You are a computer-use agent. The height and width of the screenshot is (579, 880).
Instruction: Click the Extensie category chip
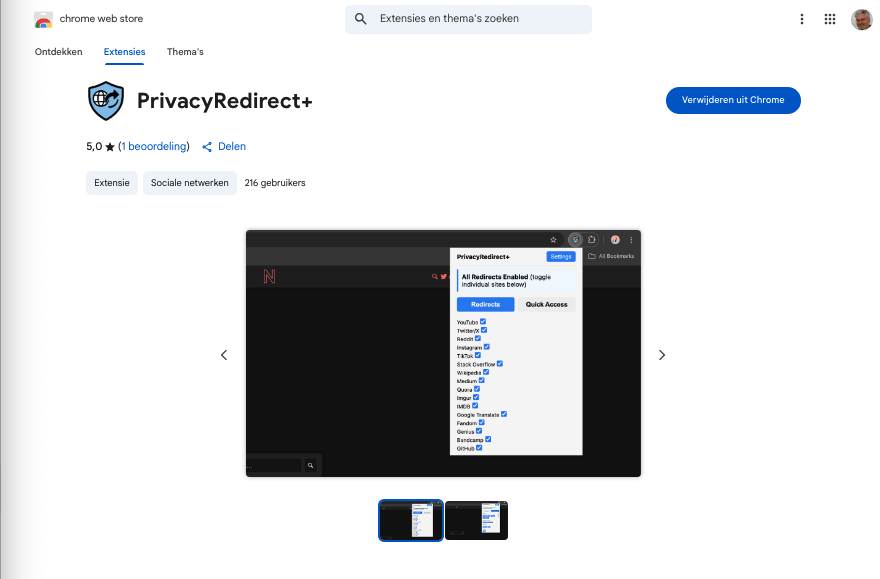(112, 183)
